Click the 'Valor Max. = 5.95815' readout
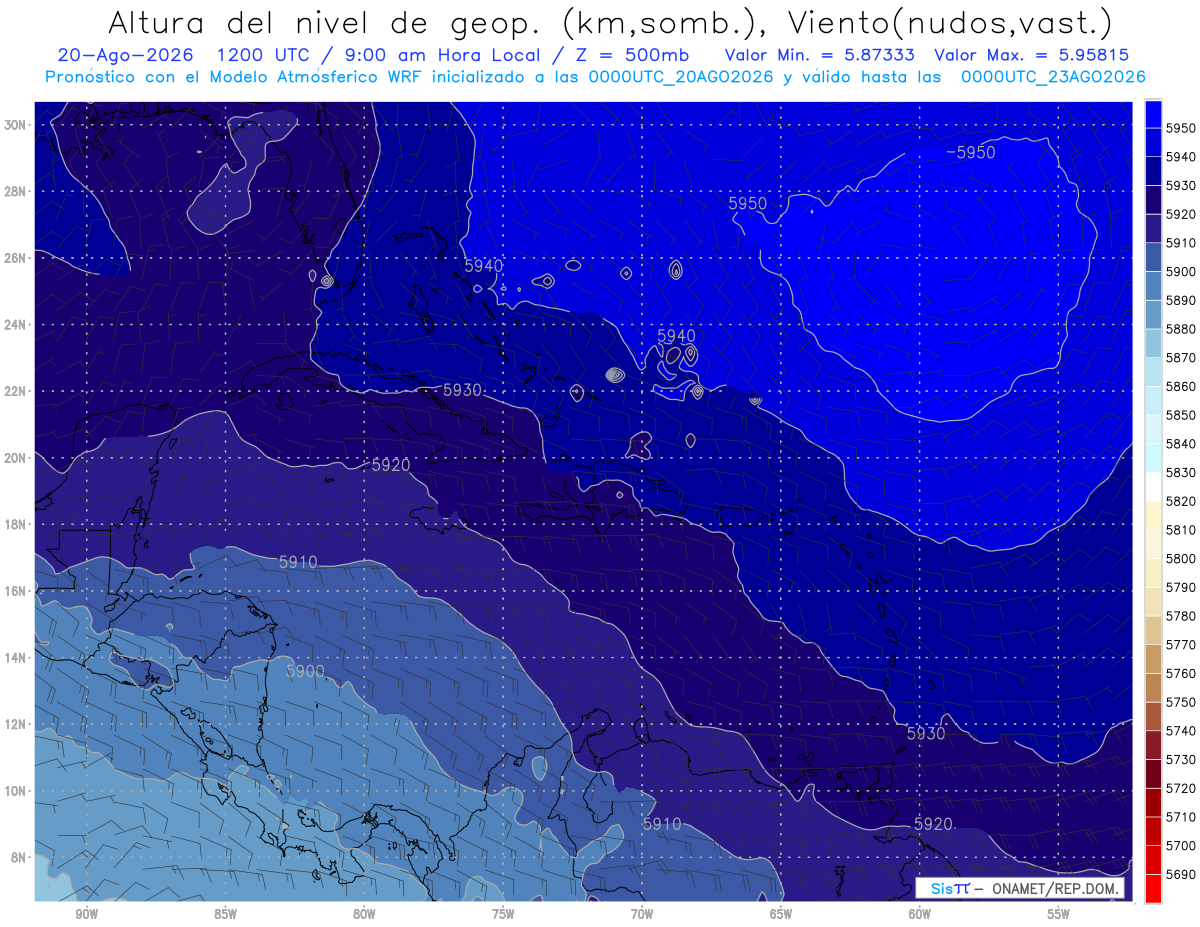1200x927 pixels. pos(1032,55)
